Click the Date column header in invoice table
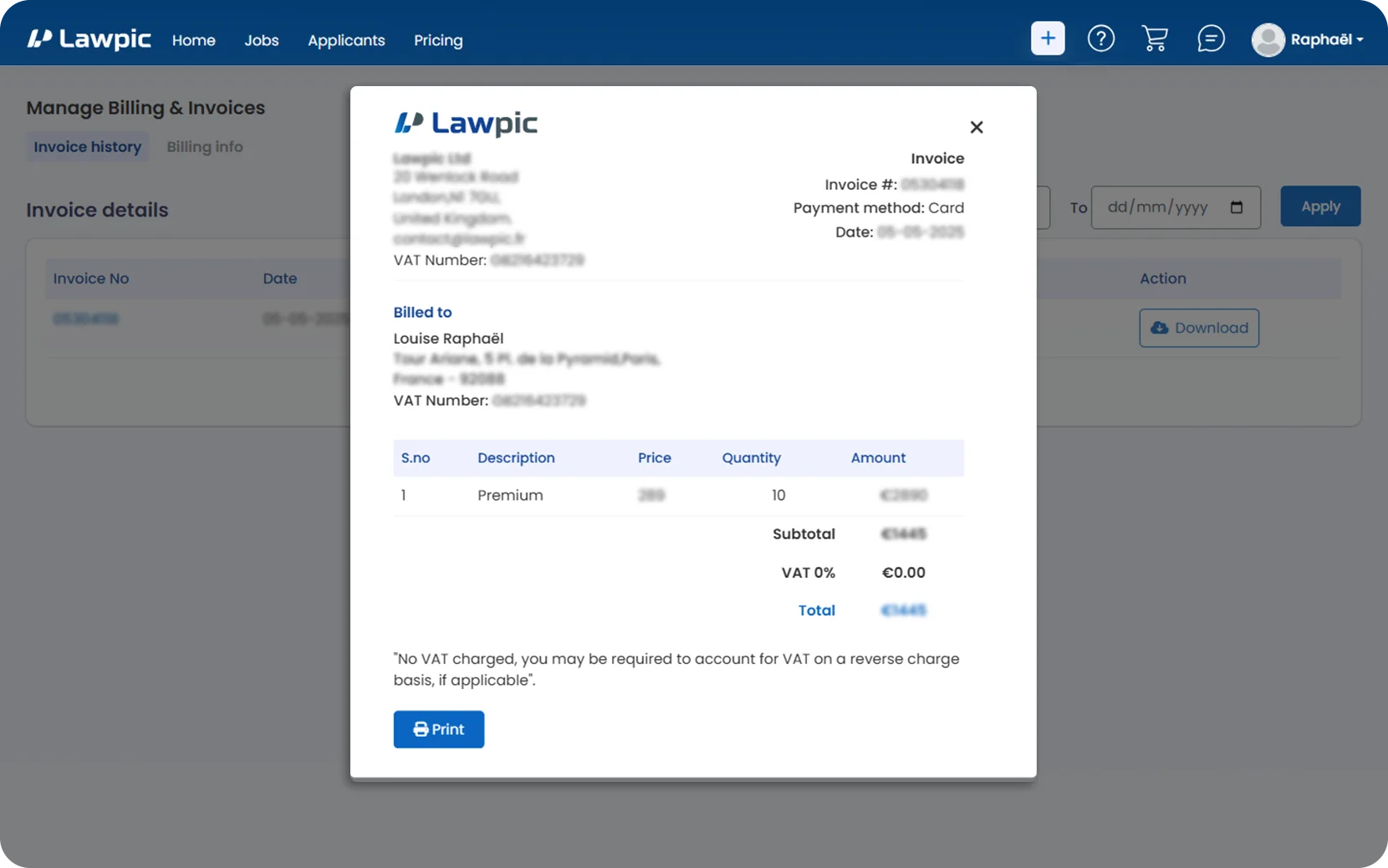 [x=280, y=278]
